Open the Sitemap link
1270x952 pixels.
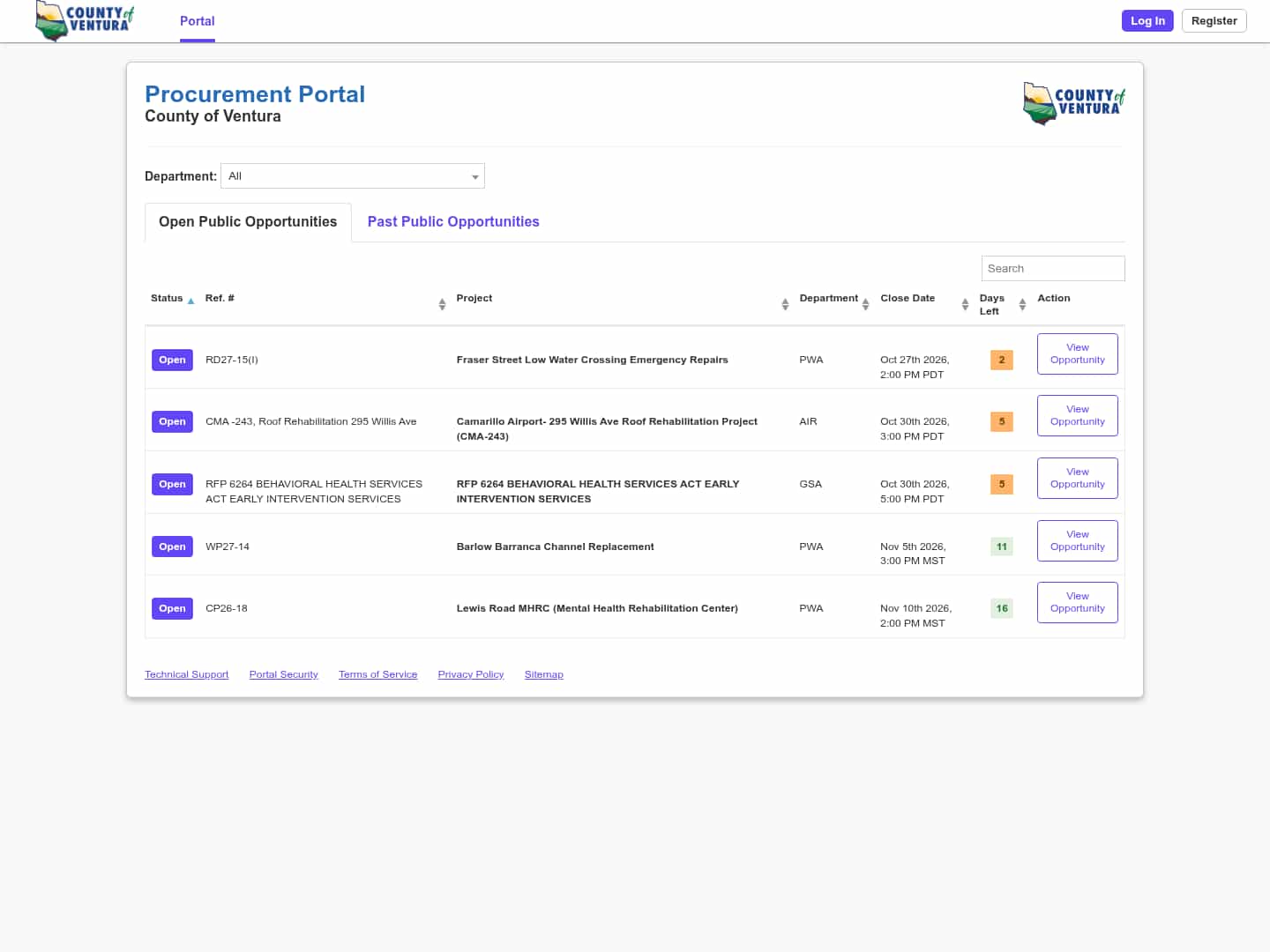coord(543,674)
